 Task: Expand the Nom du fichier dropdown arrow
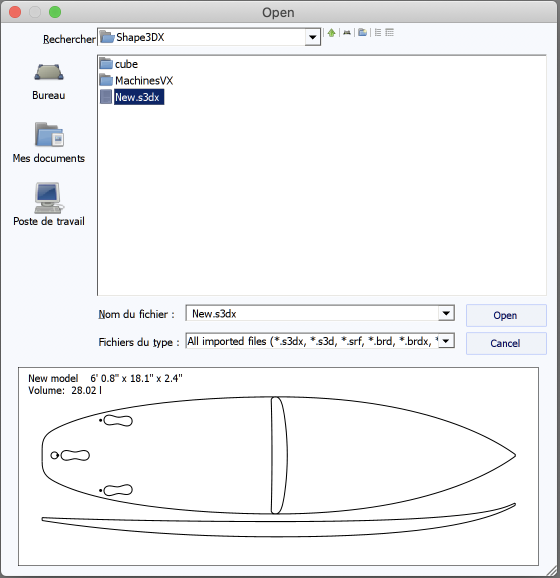click(x=446, y=314)
